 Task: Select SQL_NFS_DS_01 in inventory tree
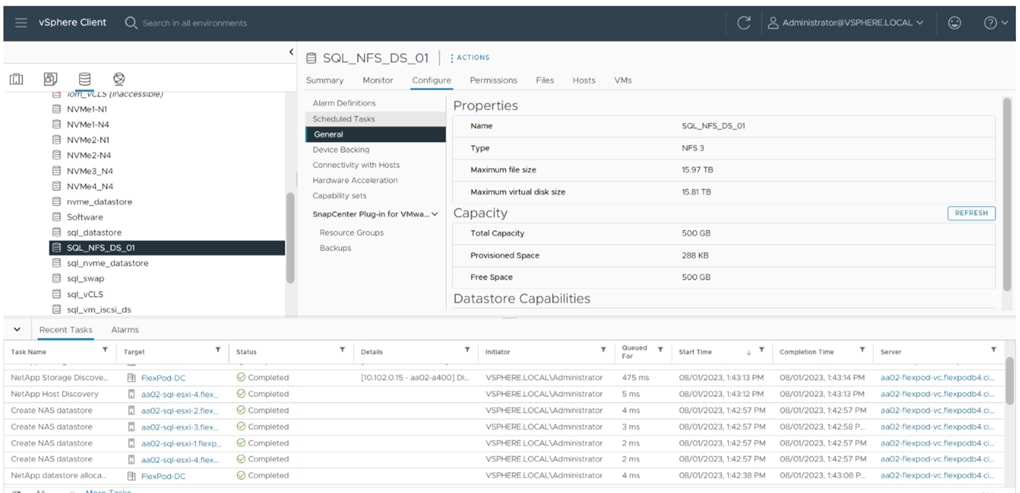click(x=167, y=248)
